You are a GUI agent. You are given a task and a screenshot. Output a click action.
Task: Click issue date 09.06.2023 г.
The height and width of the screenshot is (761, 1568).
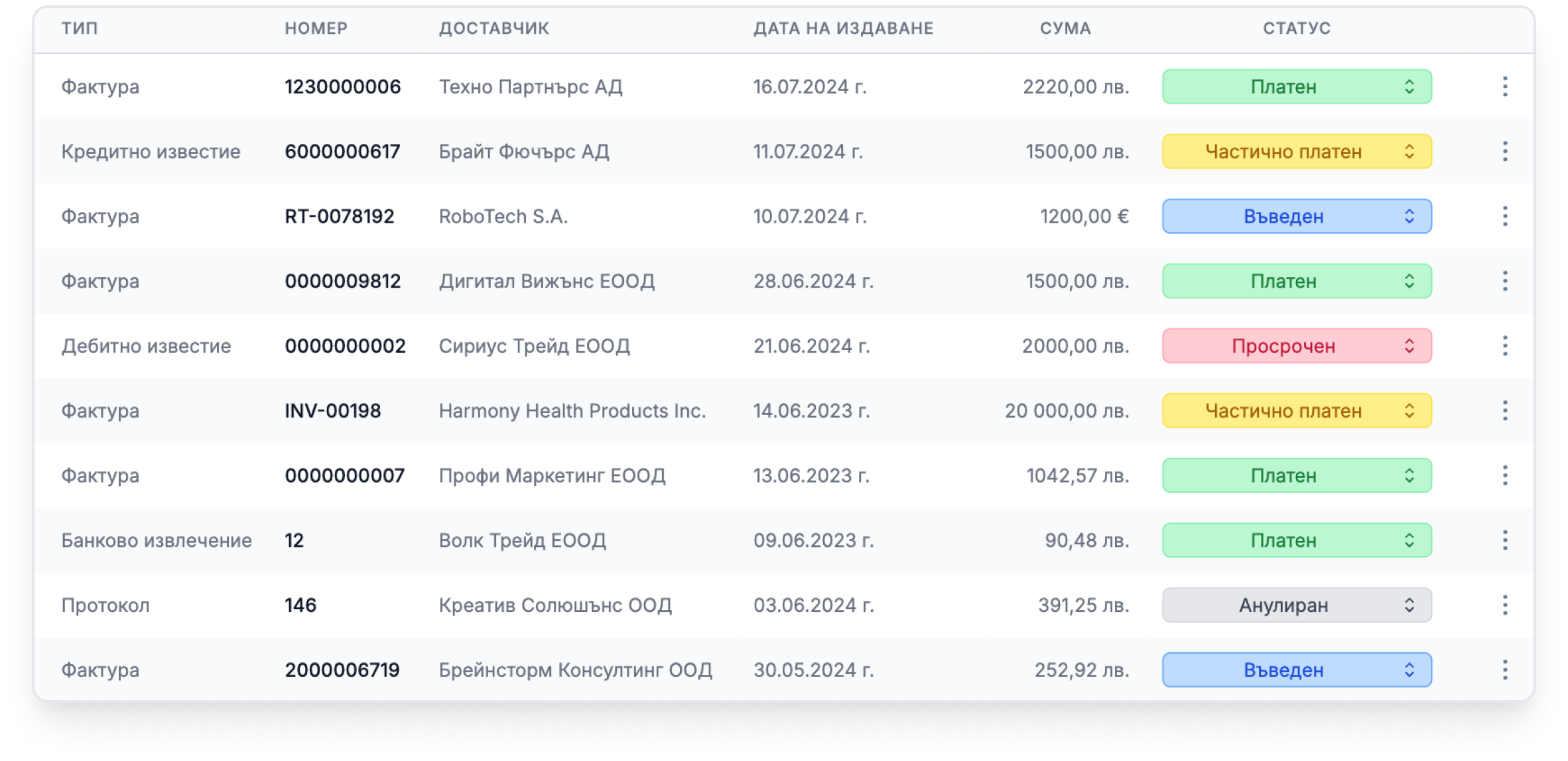813,540
